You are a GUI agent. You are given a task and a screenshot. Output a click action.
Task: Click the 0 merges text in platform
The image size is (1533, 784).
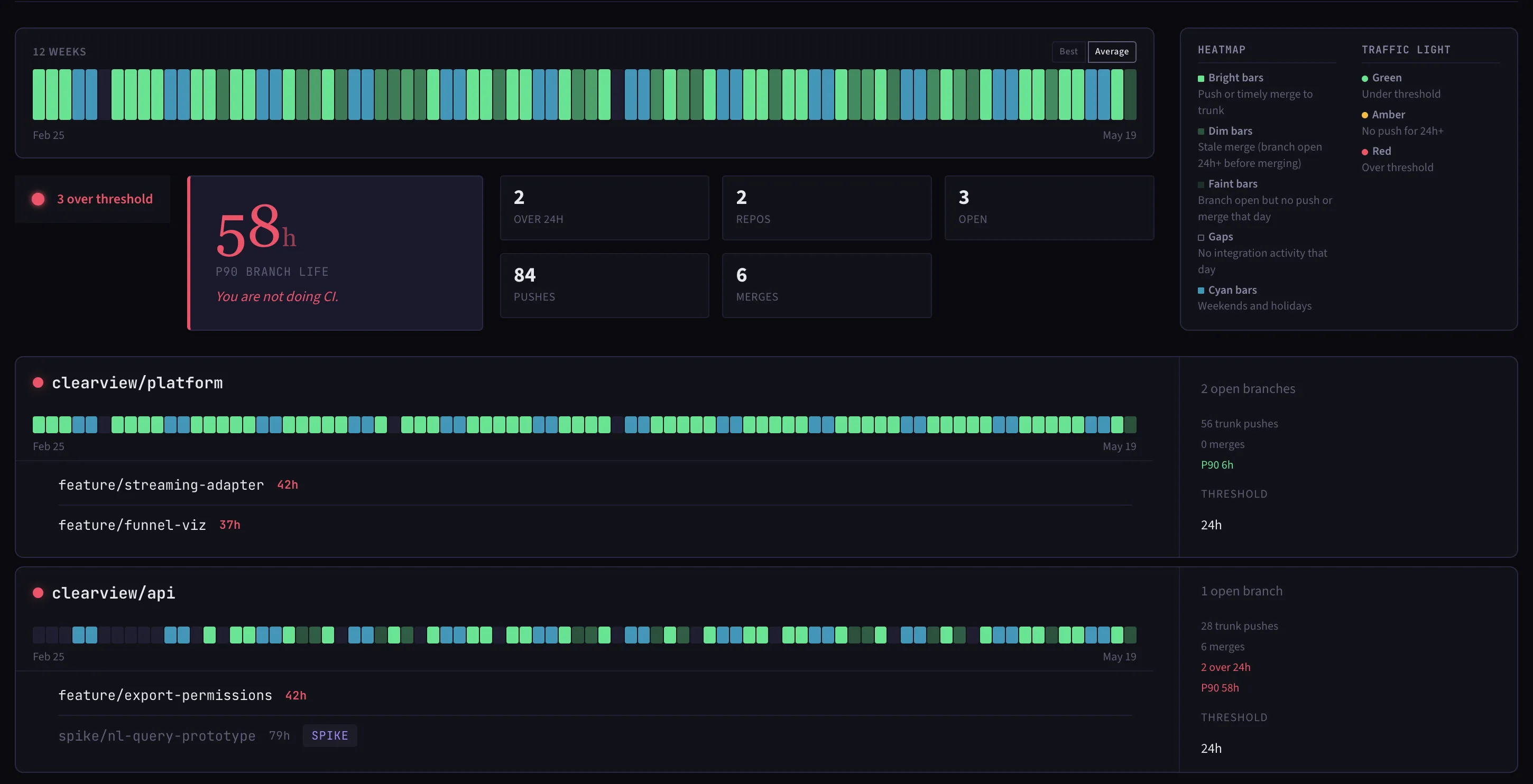click(1222, 444)
